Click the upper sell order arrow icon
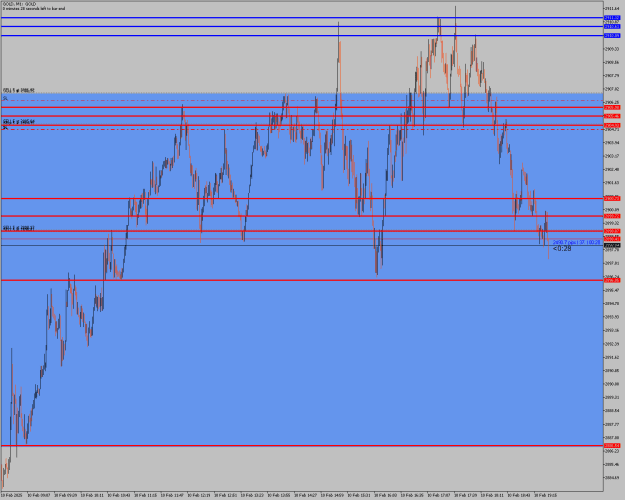The width and height of the screenshot is (625, 500). 5,98
